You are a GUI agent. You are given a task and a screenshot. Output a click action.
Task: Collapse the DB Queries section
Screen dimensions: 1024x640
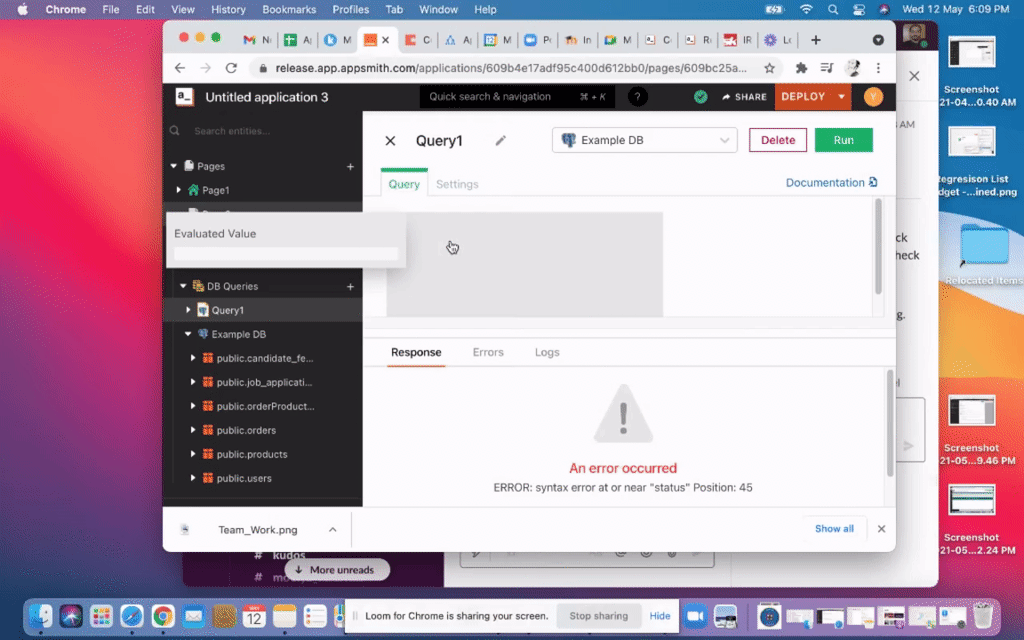[x=182, y=285]
